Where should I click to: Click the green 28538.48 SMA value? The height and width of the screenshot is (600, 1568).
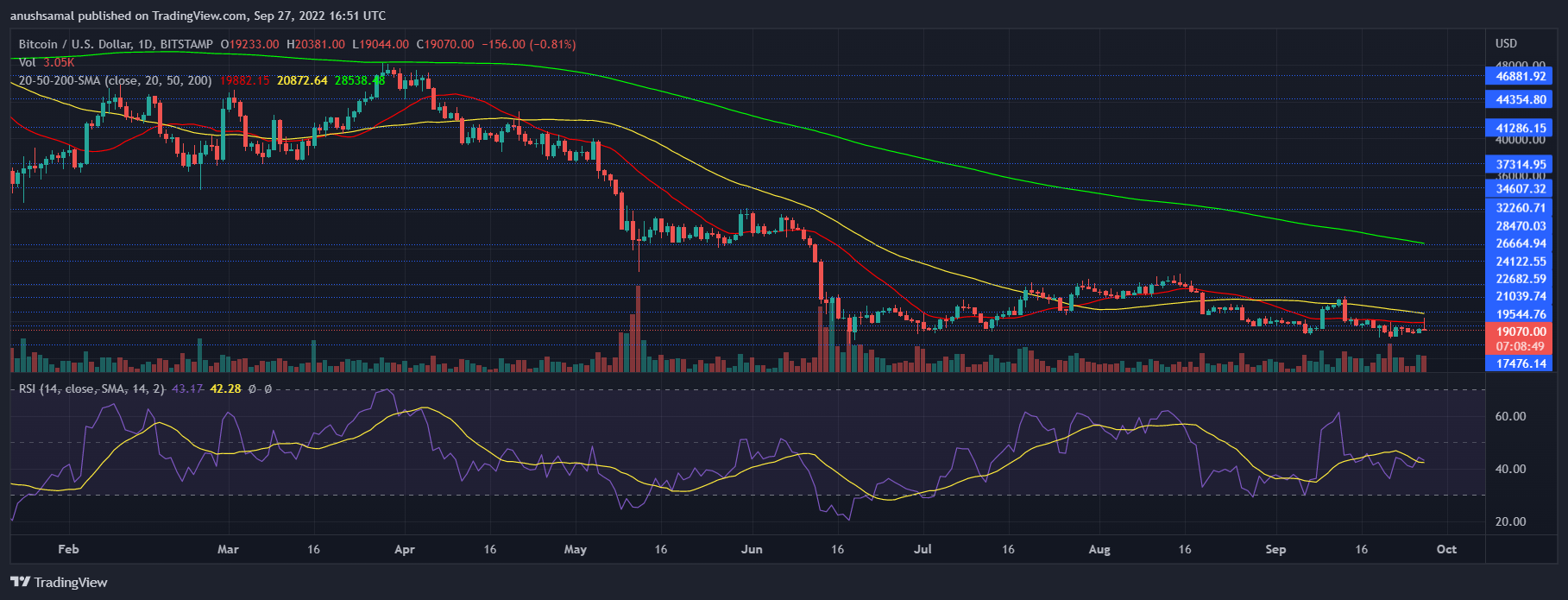(x=359, y=80)
